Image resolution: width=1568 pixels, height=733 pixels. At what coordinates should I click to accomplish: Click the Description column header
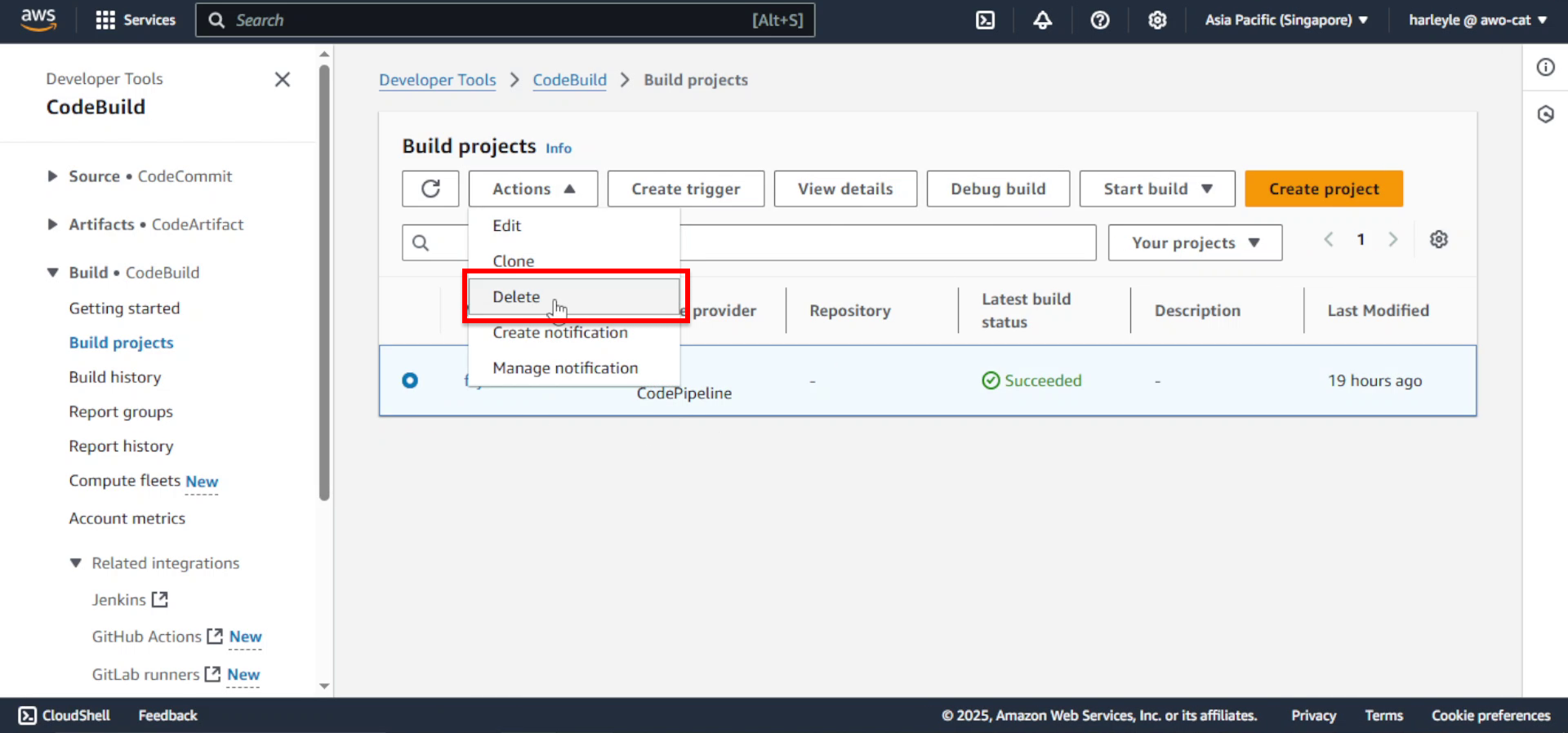point(1197,310)
